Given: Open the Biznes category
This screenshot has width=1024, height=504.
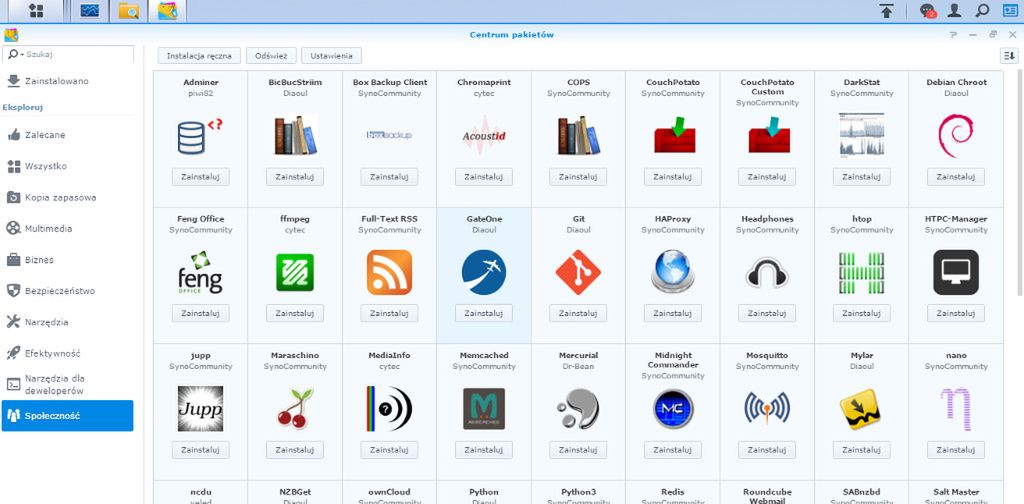Looking at the screenshot, I should 67,260.
